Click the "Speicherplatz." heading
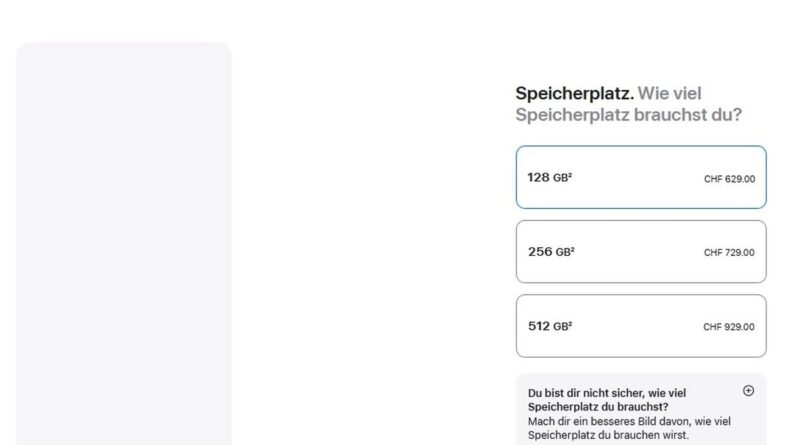 (x=574, y=94)
